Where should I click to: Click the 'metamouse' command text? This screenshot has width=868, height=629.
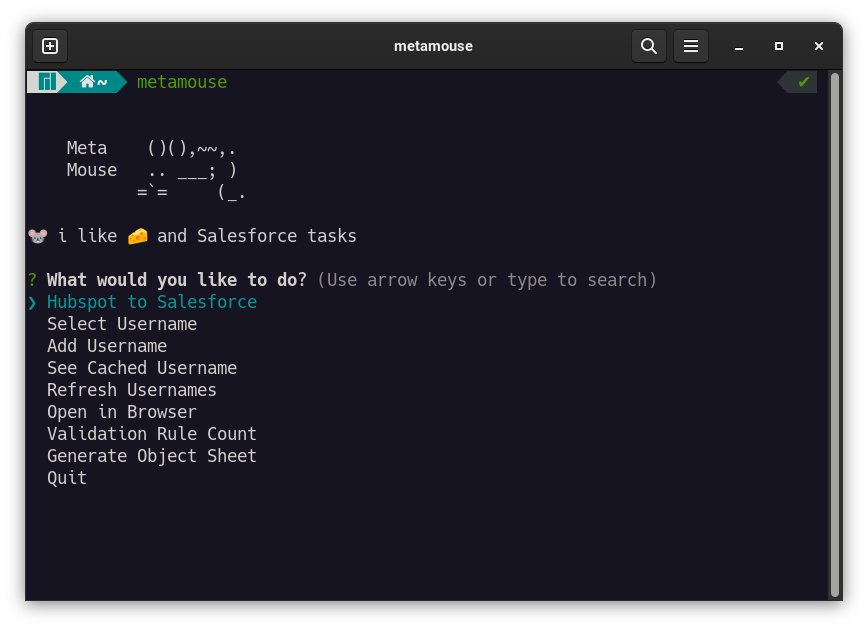[x=182, y=82]
